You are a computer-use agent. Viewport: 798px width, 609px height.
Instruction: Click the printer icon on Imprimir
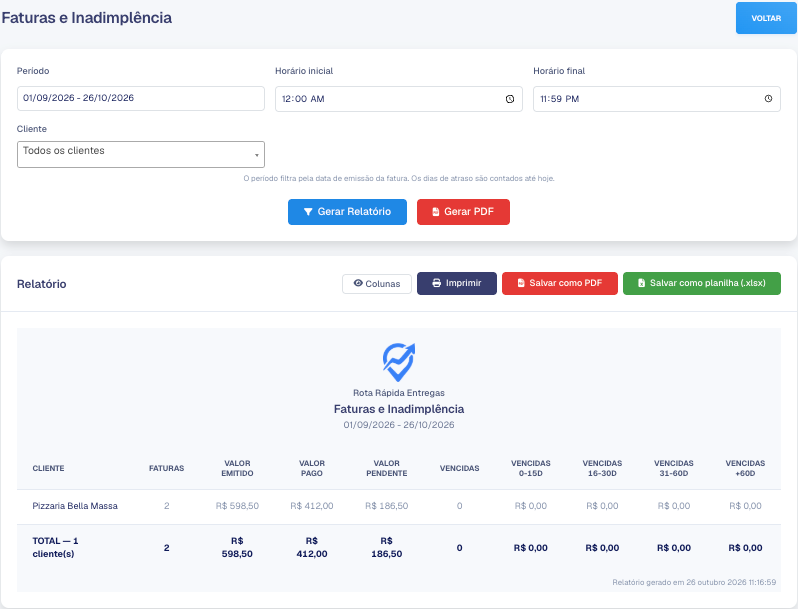click(x=437, y=283)
